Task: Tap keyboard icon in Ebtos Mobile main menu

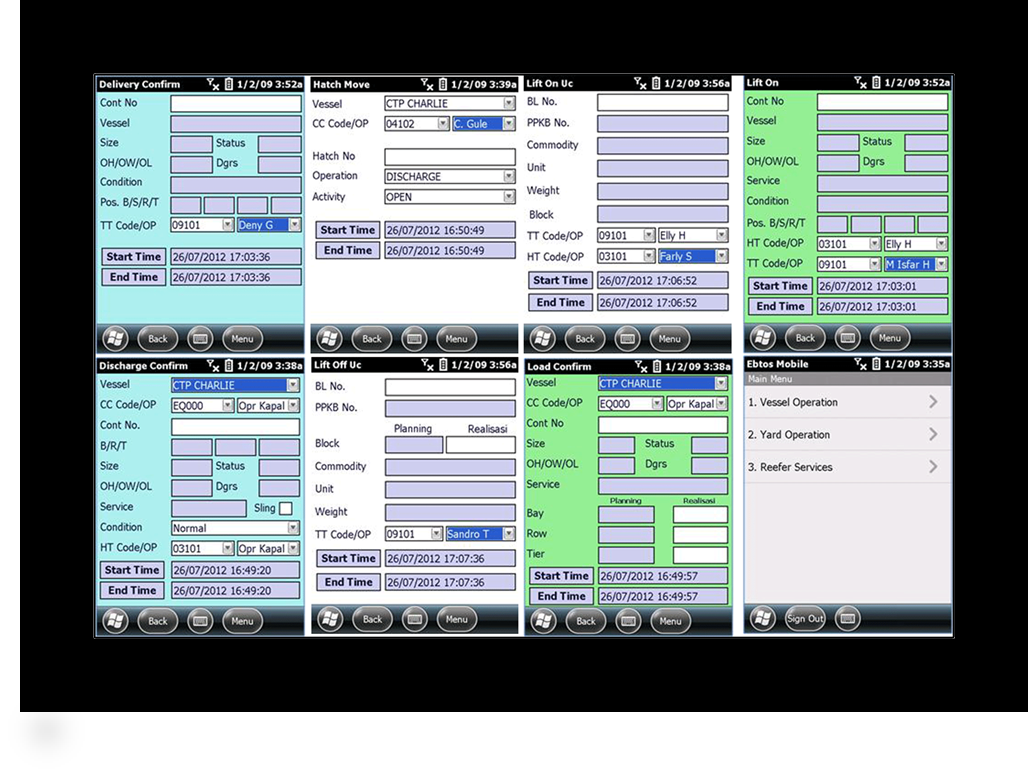Action: point(847,619)
